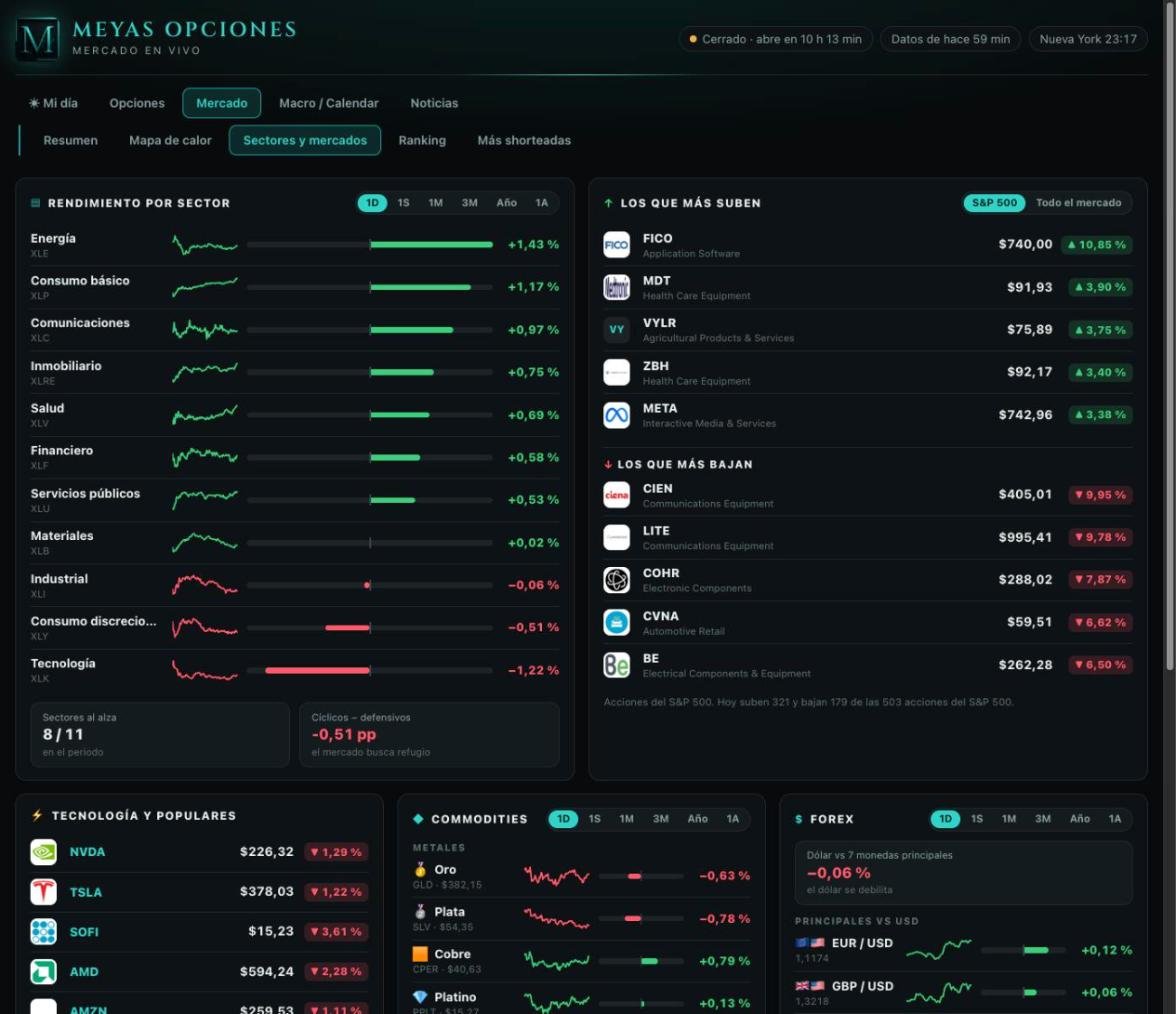Open the FICO company logo

tap(616, 244)
